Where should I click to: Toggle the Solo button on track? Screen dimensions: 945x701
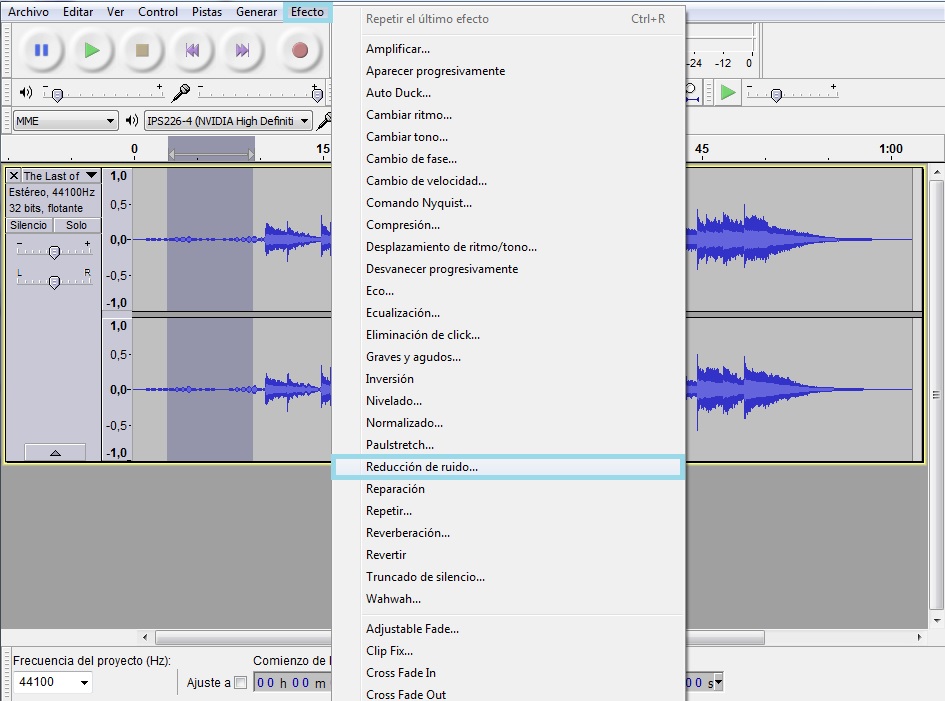point(77,225)
